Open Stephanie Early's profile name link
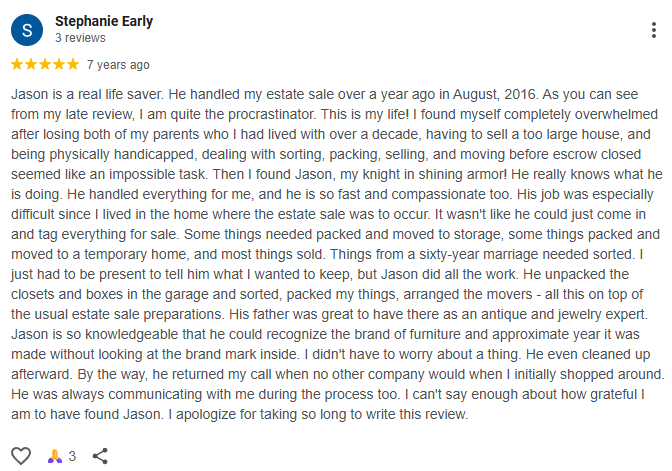 pyautogui.click(x=104, y=21)
